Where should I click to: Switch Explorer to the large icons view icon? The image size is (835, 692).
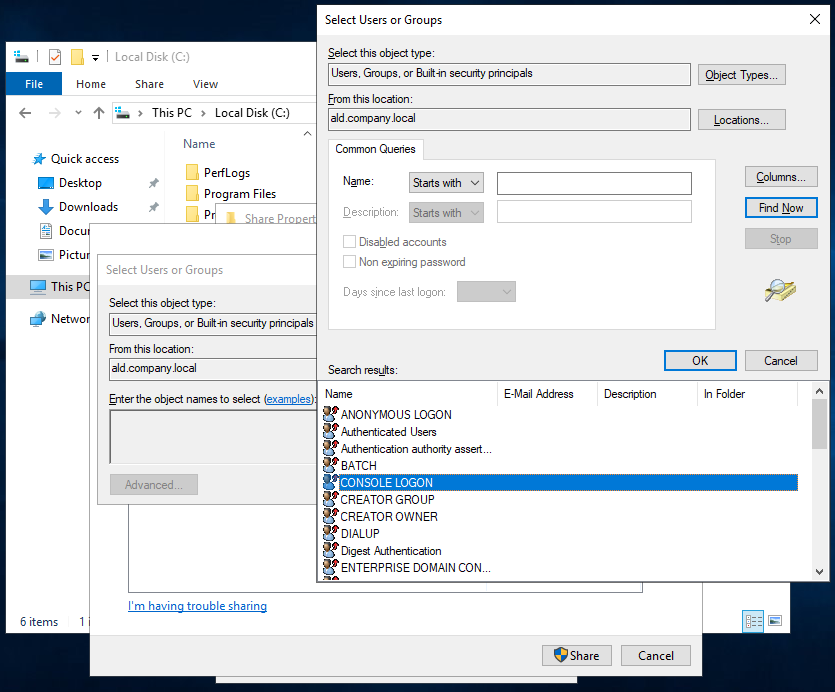pos(775,621)
